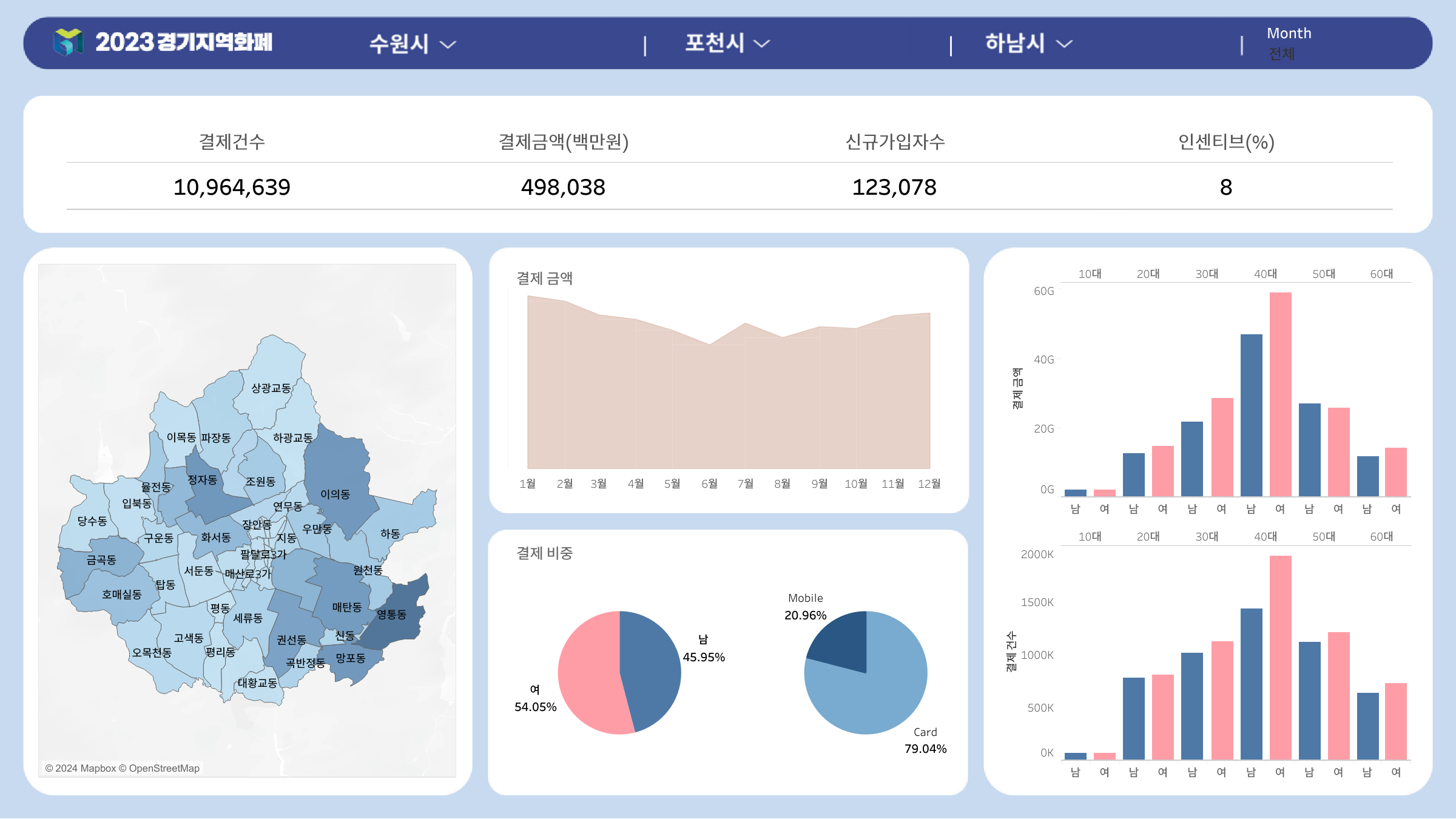The width and height of the screenshot is (1456, 819).
Task: Click the 2023 경기지역화폐 logo icon
Action: pyautogui.click(x=68, y=42)
